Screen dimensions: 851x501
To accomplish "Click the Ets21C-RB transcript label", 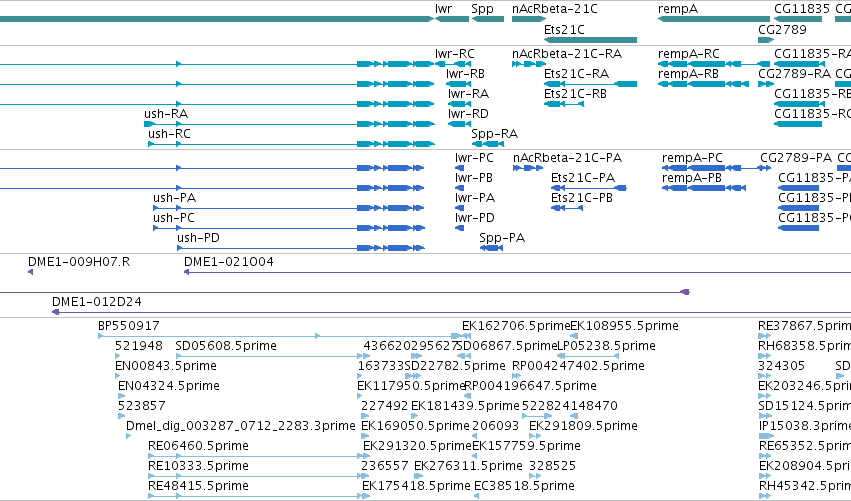I will [x=576, y=94].
